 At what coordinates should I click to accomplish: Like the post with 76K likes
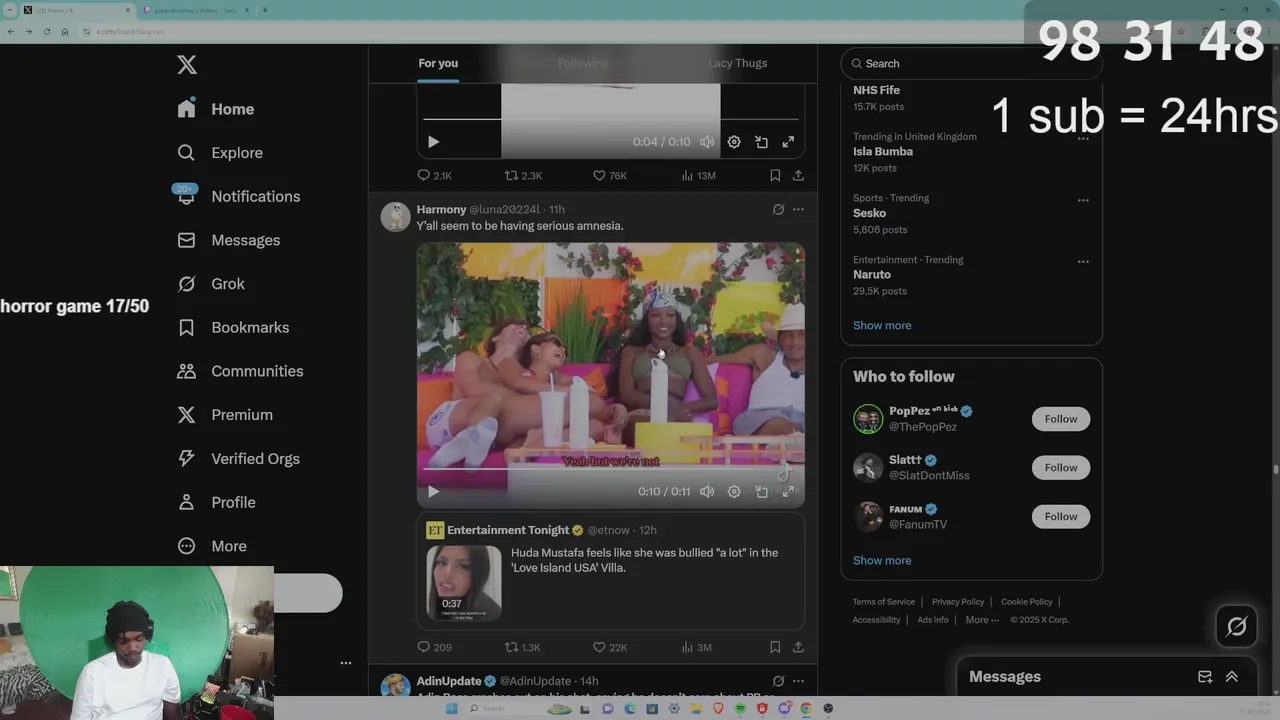(610, 175)
